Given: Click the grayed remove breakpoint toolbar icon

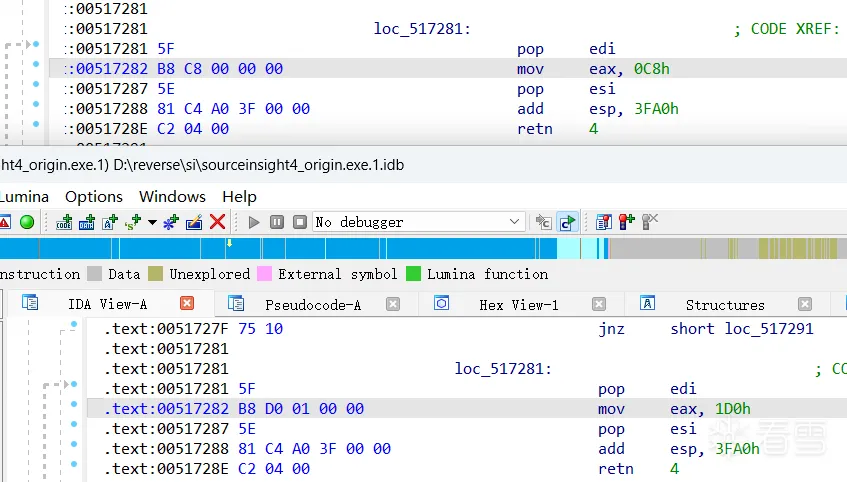Looking at the screenshot, I should 650,222.
